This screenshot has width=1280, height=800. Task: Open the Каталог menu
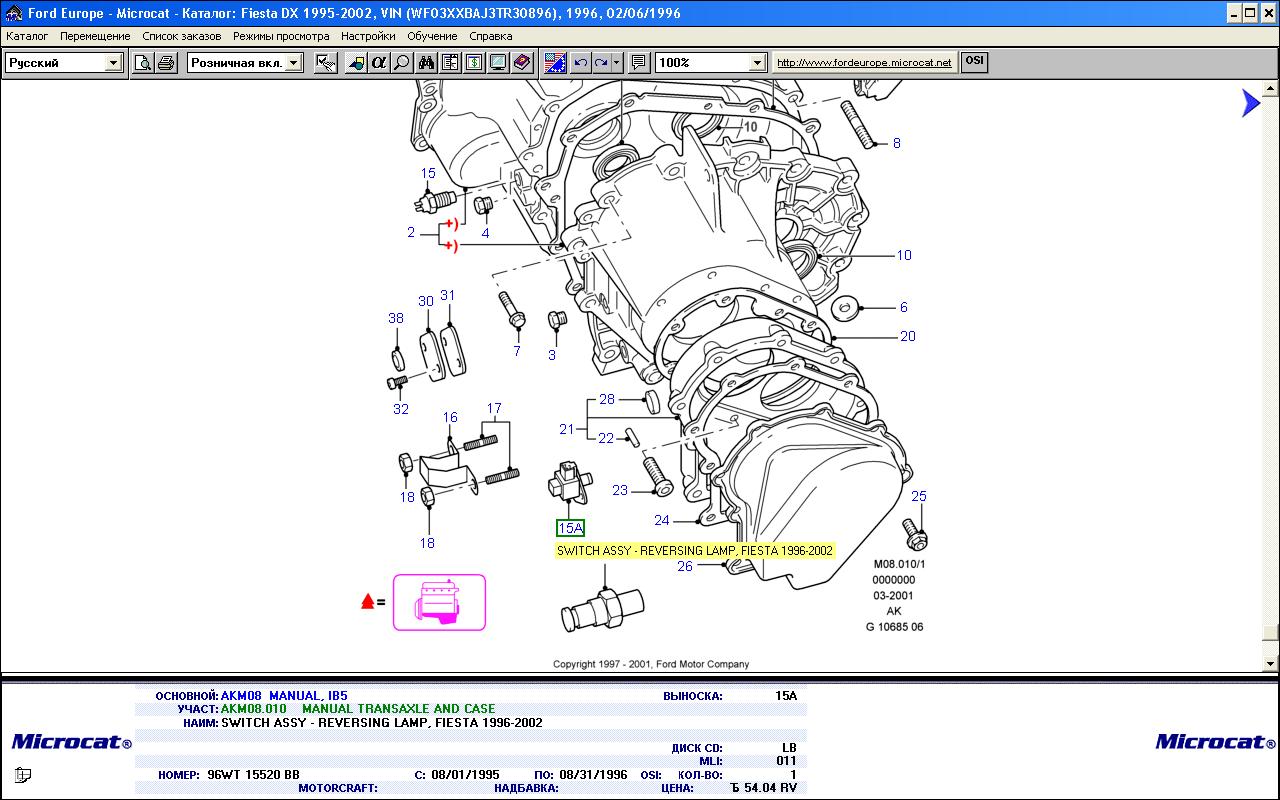(x=27, y=36)
